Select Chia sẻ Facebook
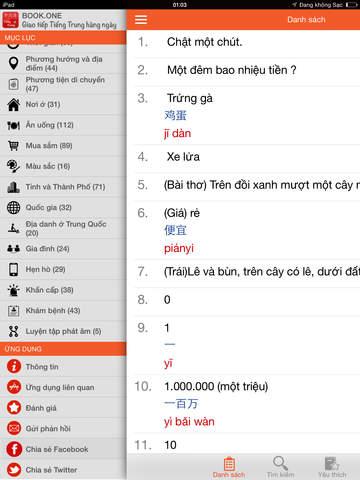The image size is (360, 480). pos(63,449)
